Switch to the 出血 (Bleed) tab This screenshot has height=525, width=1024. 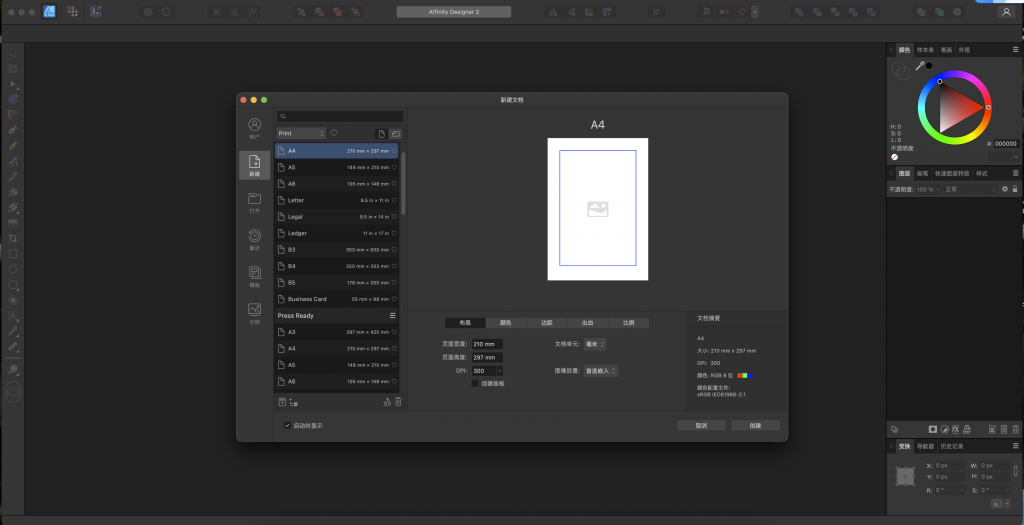588,323
